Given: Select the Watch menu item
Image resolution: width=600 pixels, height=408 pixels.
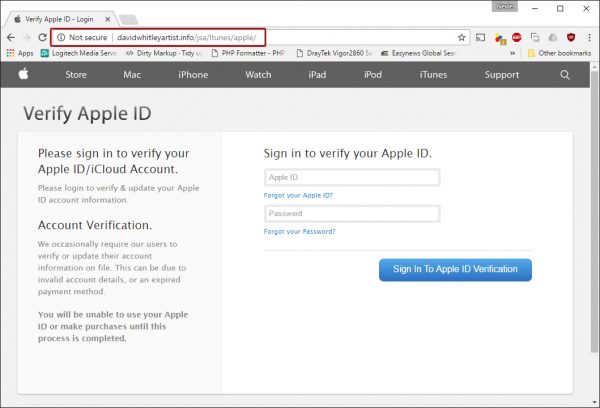Looking at the screenshot, I should [258, 75].
